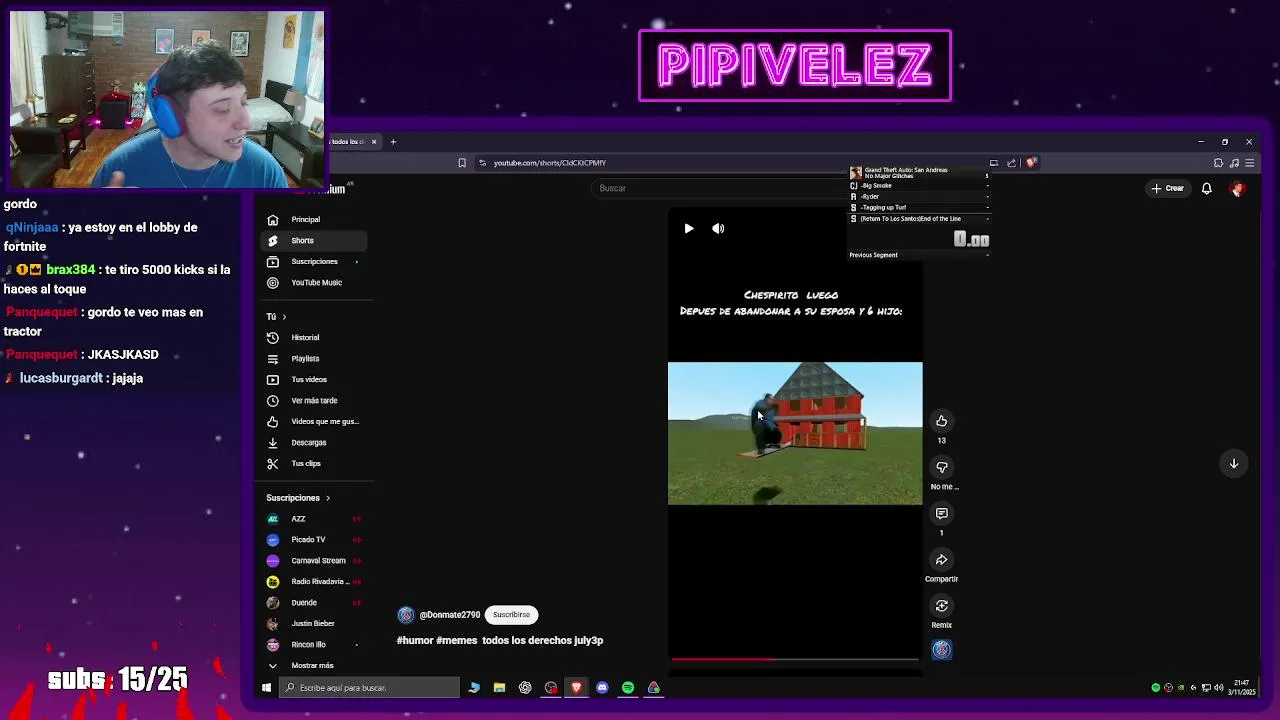The width and height of the screenshot is (1280, 720).
Task: Open Ver más tarde list
Action: point(314,401)
